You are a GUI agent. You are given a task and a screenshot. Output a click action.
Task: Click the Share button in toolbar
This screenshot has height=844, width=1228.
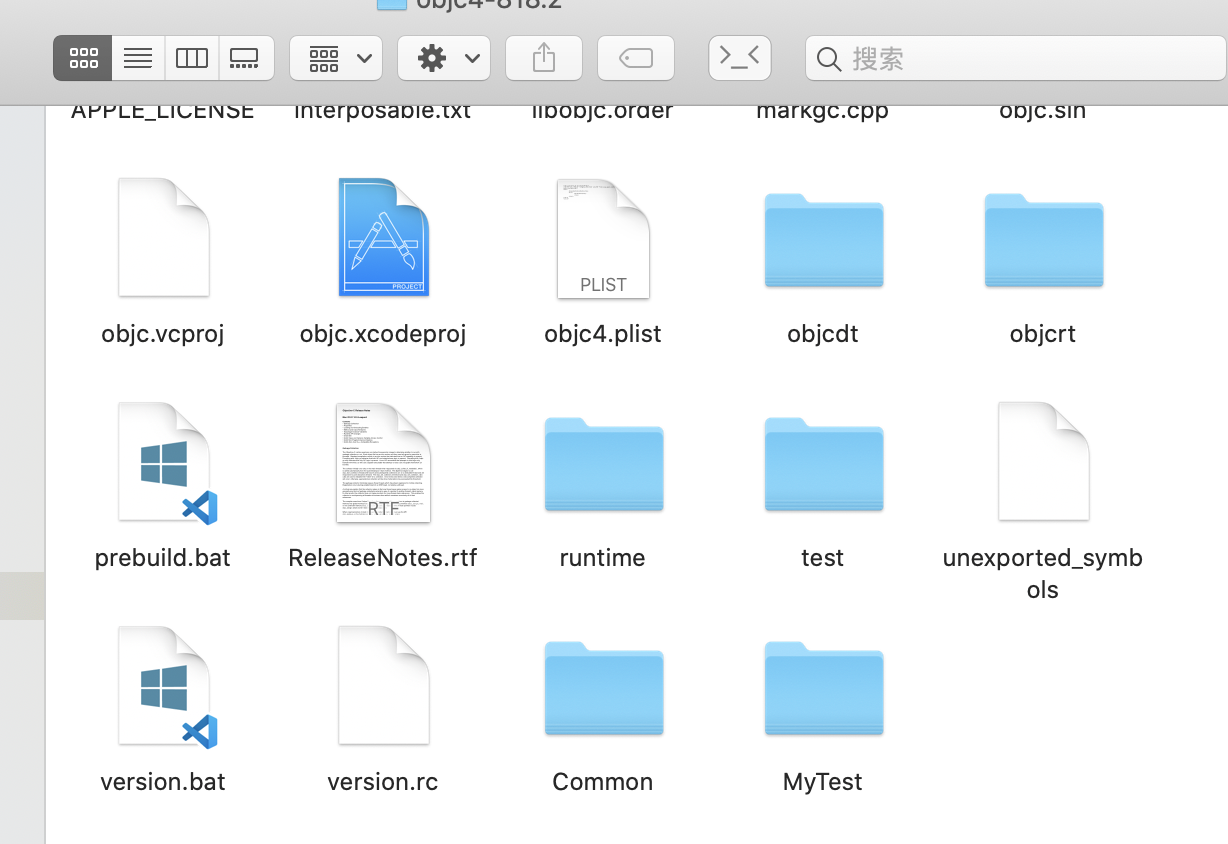[544, 58]
